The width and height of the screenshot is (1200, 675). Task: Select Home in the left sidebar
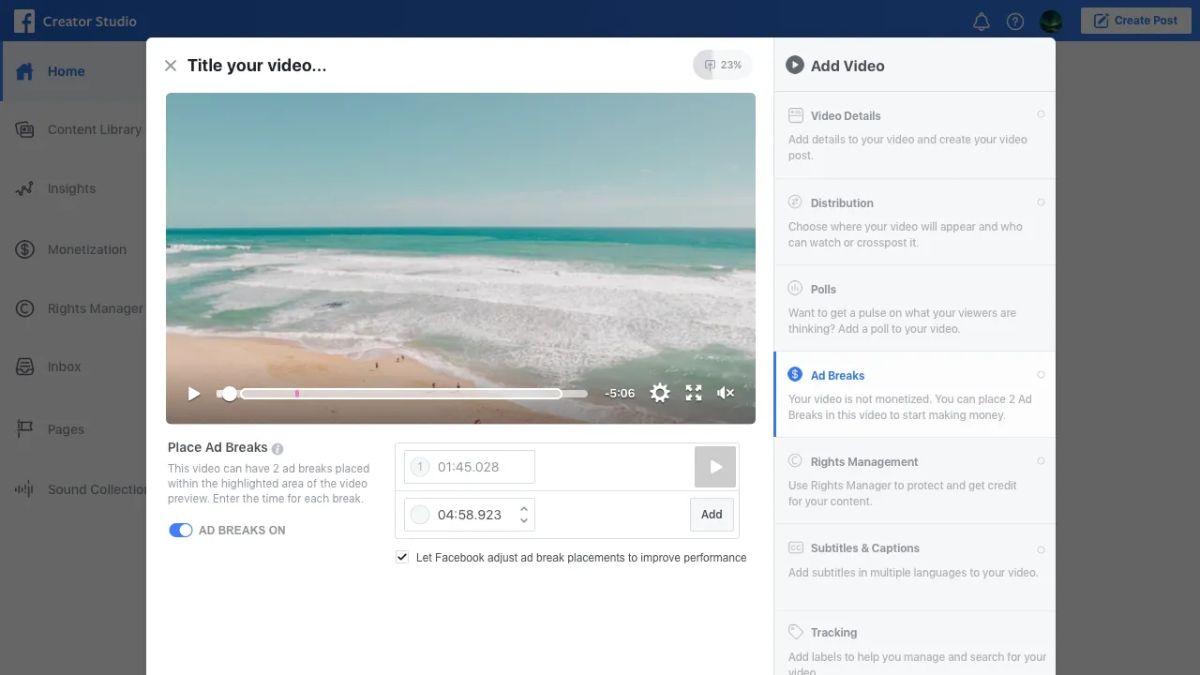click(66, 71)
